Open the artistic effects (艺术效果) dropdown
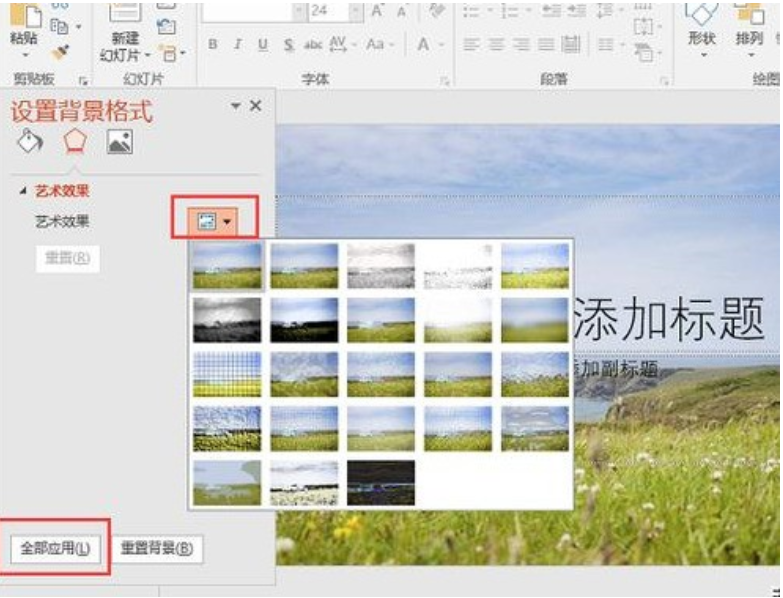This screenshot has width=783, height=598. pos(215,221)
